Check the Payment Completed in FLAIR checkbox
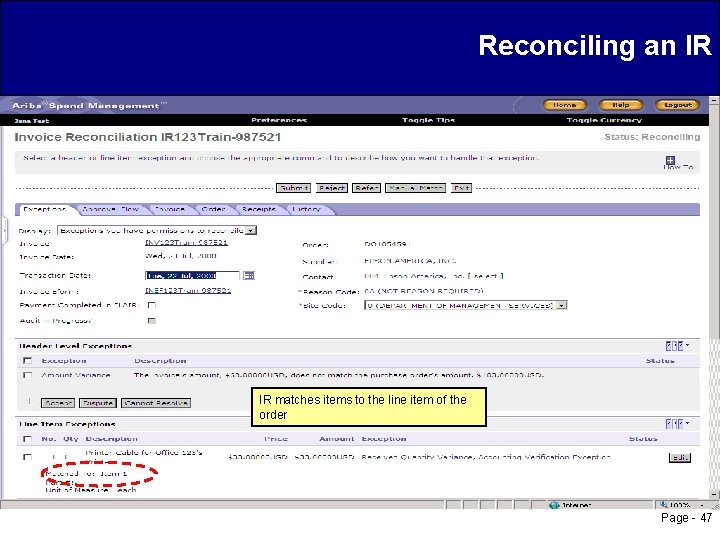Viewport: 720px width, 540px height. tap(152, 305)
